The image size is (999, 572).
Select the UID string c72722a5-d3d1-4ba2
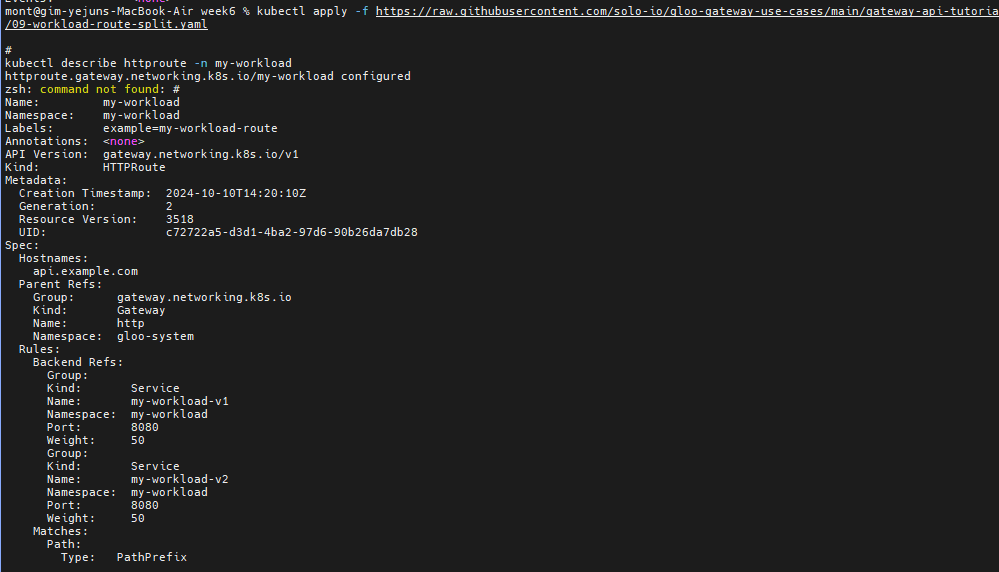(x=291, y=232)
